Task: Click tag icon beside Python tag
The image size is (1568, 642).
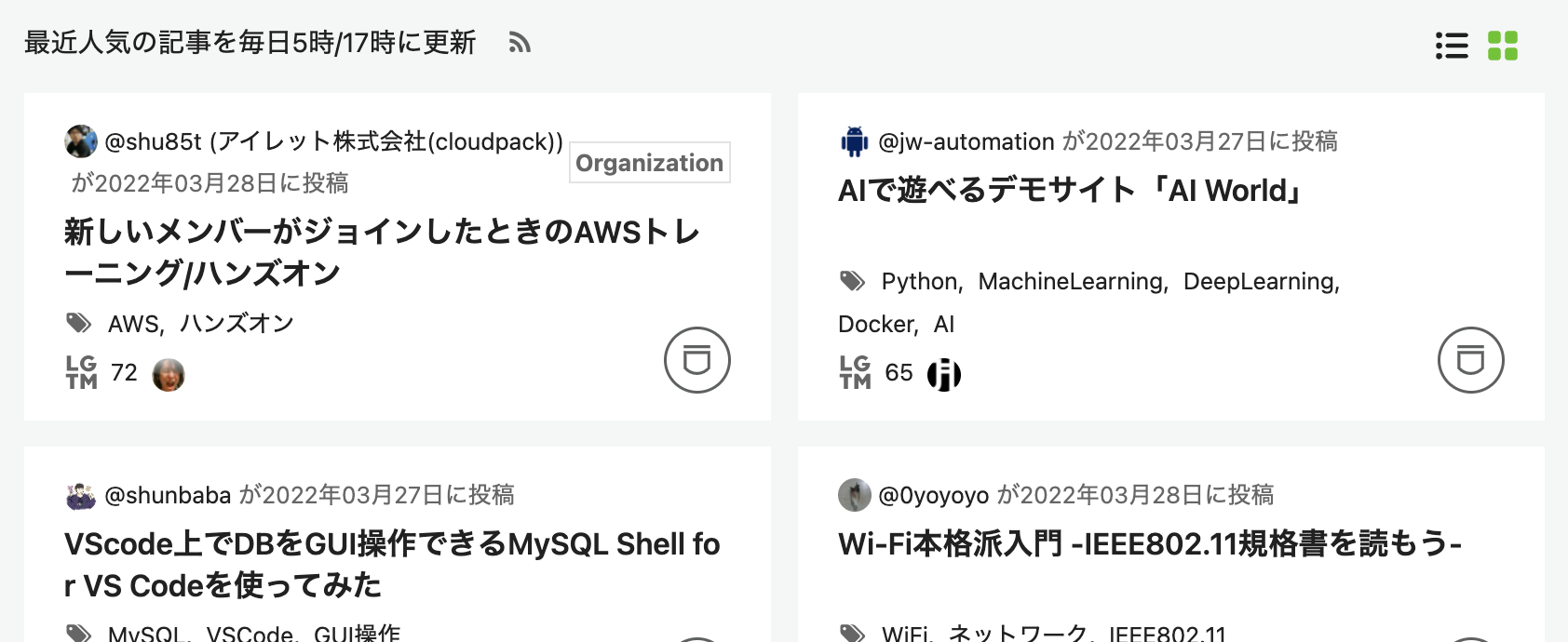Action: click(852, 281)
